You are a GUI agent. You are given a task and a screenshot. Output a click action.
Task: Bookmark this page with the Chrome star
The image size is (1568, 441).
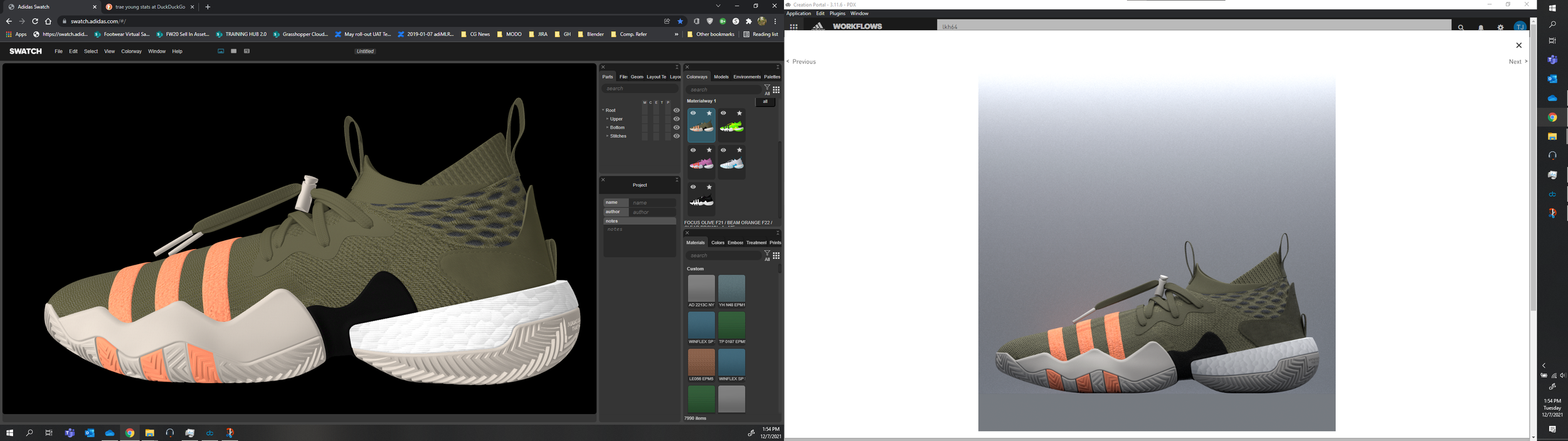click(680, 21)
